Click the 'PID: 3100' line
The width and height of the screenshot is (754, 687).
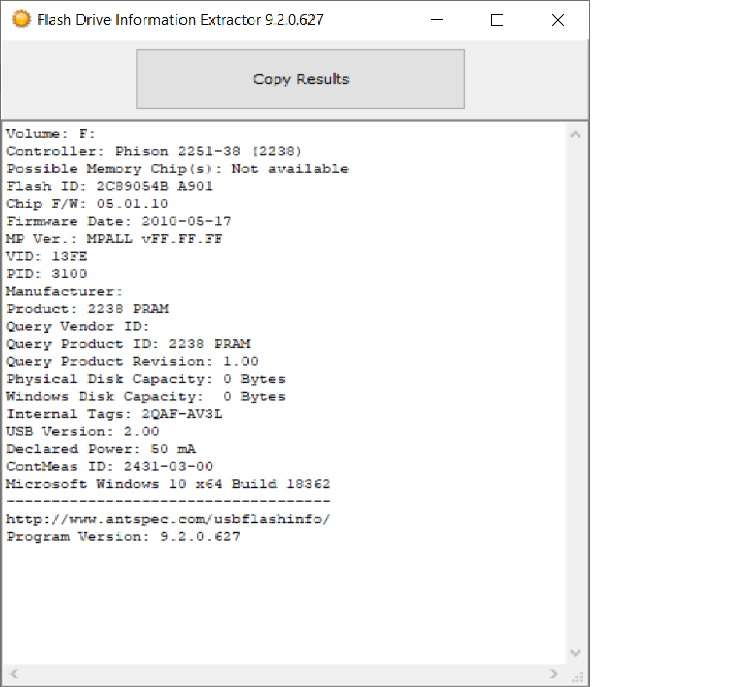tap(47, 274)
